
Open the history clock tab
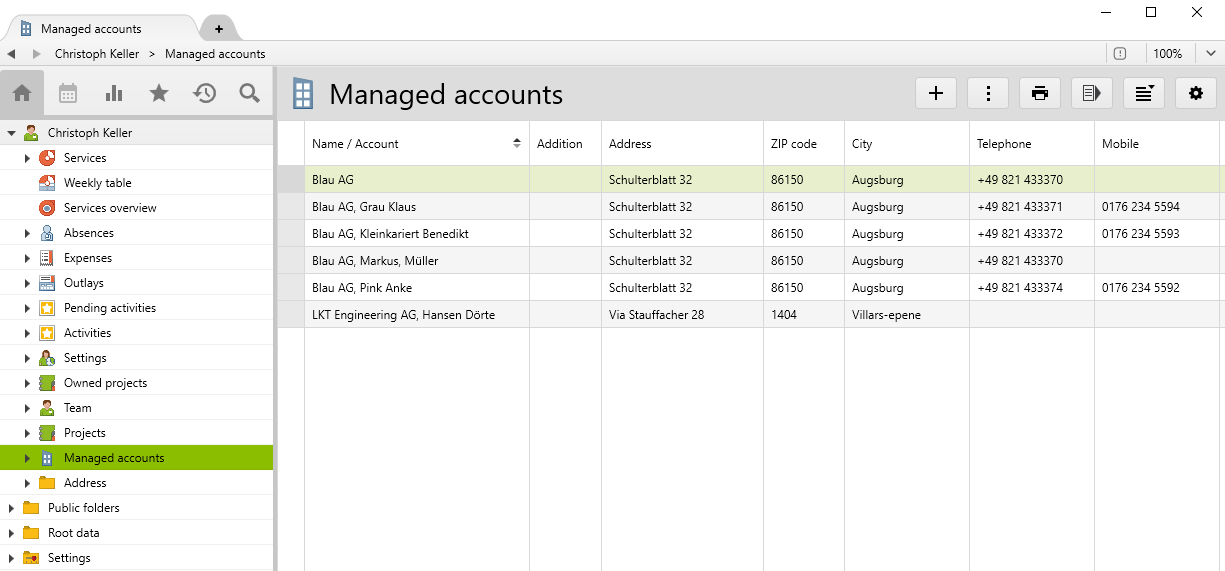[204, 93]
